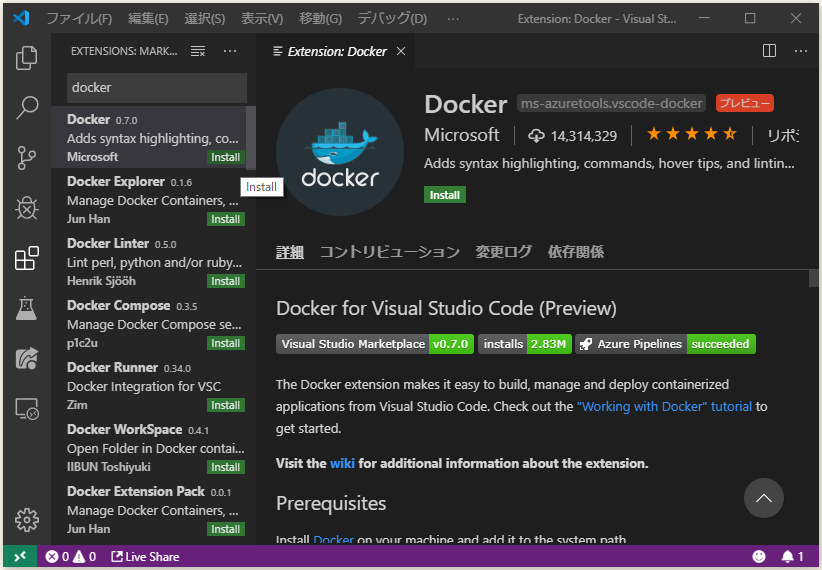Image resolution: width=822 pixels, height=570 pixels.
Task: Open the 選択(S) menu
Action: (x=204, y=18)
